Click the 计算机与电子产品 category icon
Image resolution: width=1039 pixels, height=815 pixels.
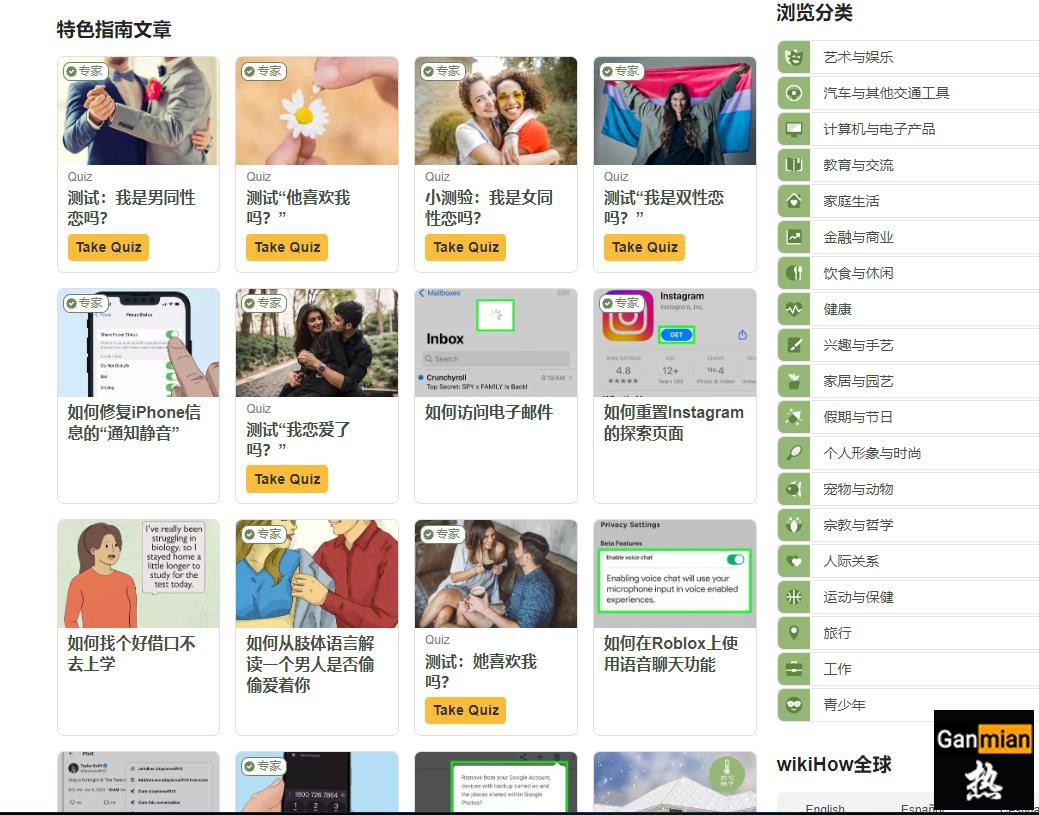pyautogui.click(x=794, y=129)
